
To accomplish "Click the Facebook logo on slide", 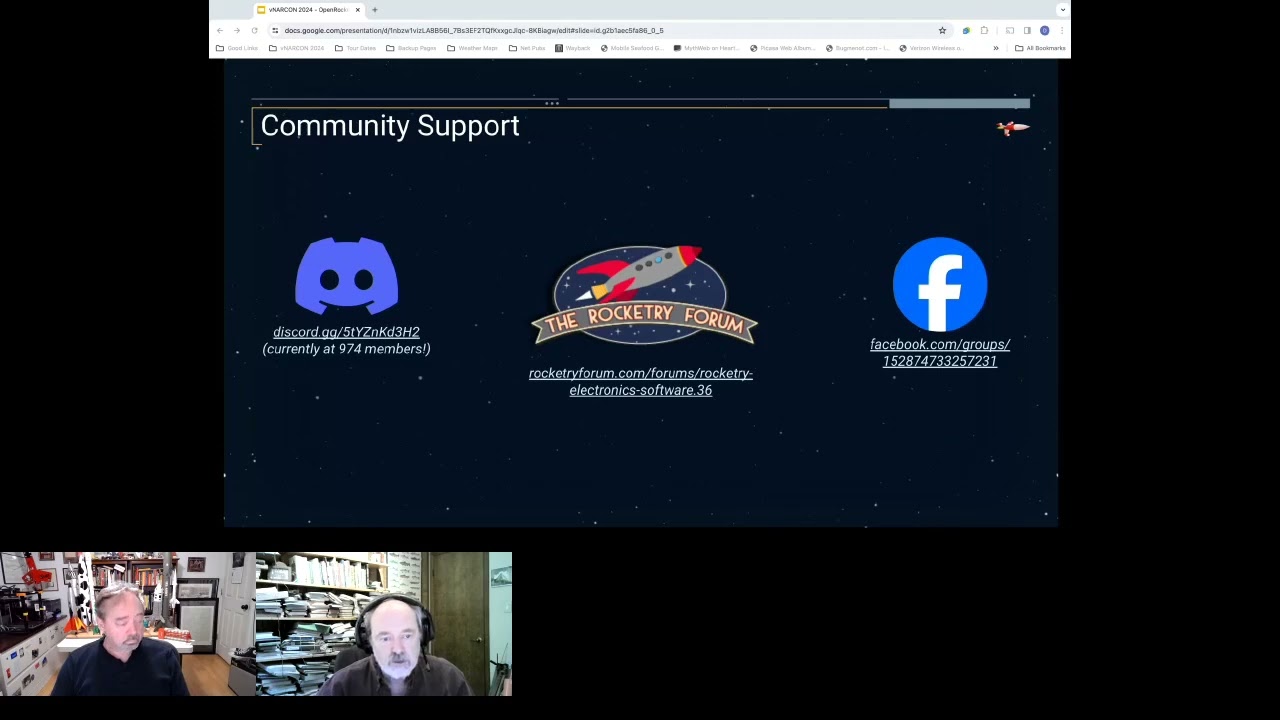I will tap(940, 284).
